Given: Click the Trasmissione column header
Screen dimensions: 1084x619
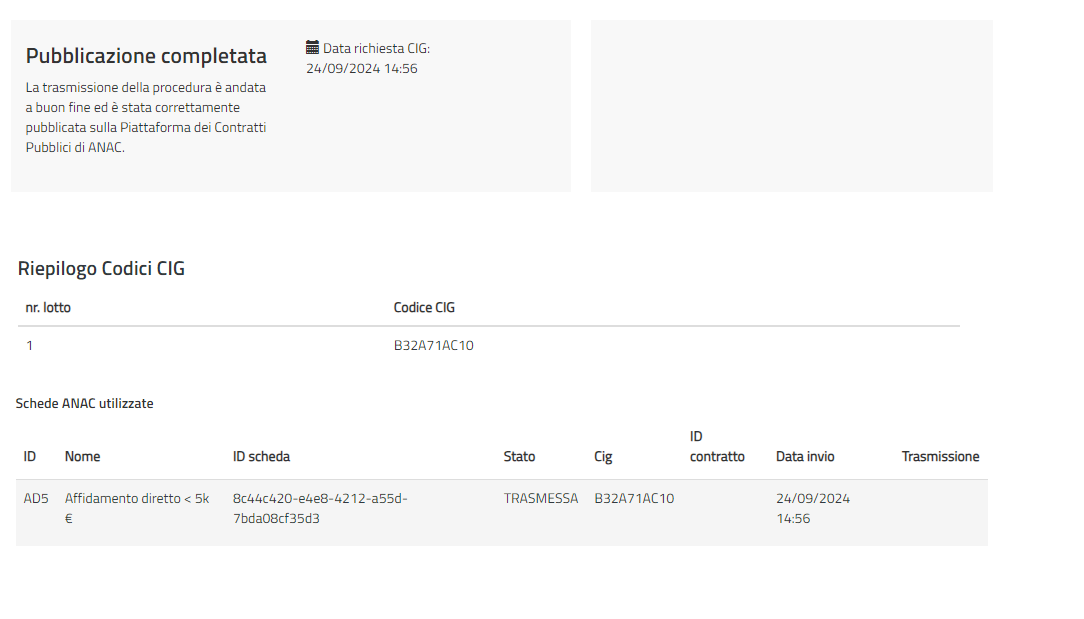Looking at the screenshot, I should click(940, 456).
